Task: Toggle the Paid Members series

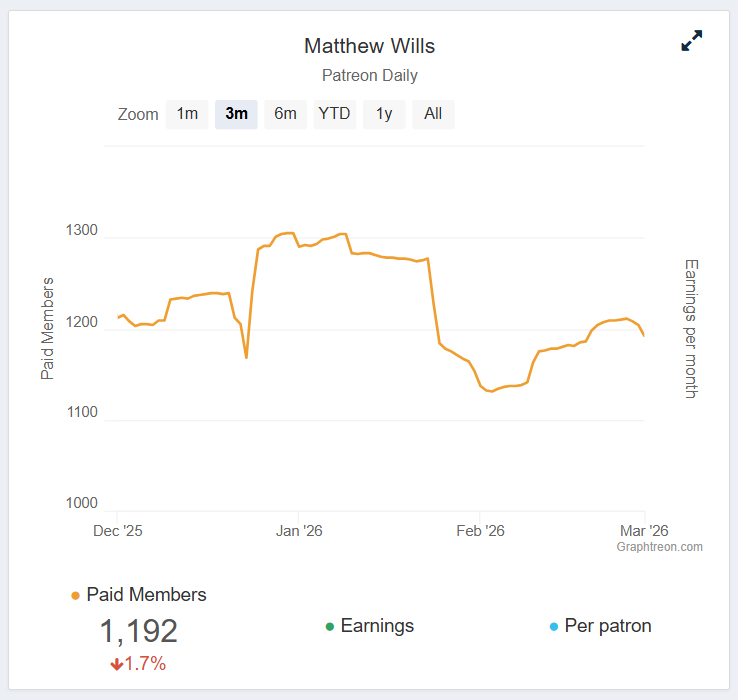Action: pos(146,595)
